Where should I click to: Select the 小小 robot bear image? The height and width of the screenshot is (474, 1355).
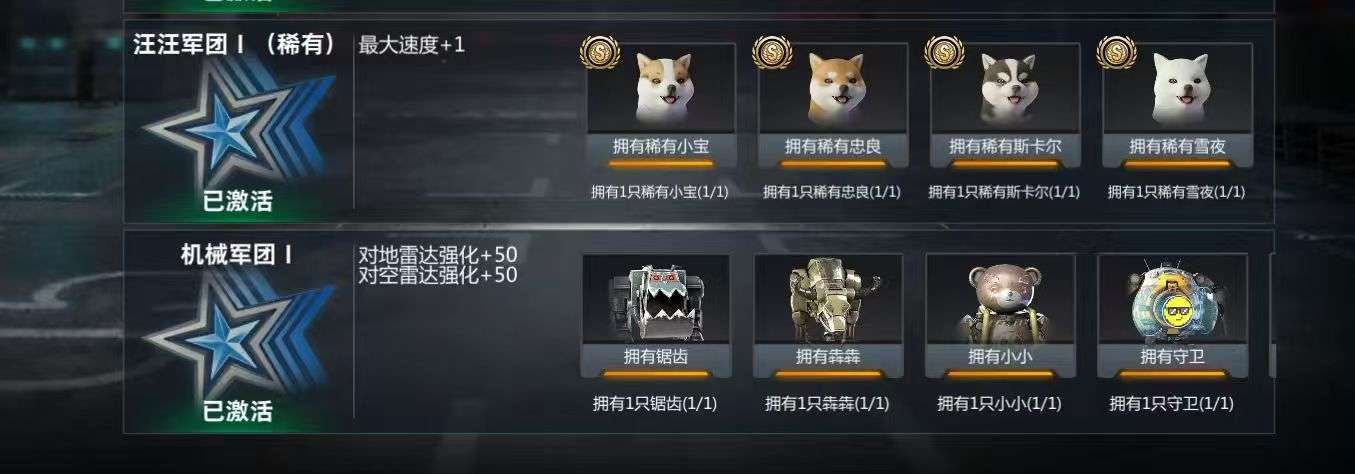[x=1001, y=299]
